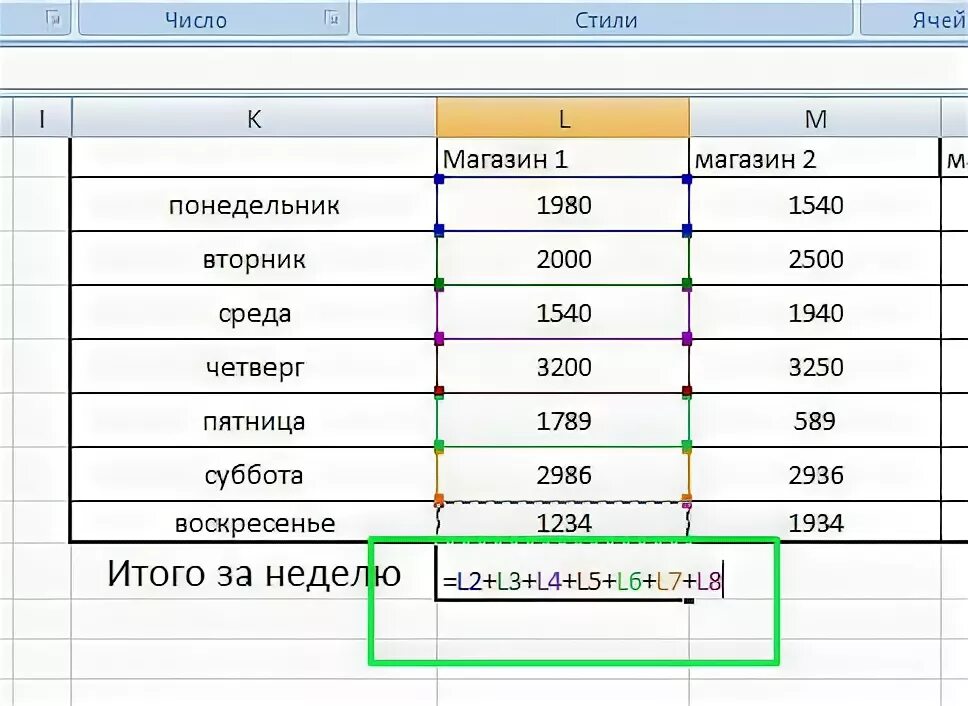
Task: Click the Ячейки ribbon group label
Action: pyautogui.click(x=938, y=19)
